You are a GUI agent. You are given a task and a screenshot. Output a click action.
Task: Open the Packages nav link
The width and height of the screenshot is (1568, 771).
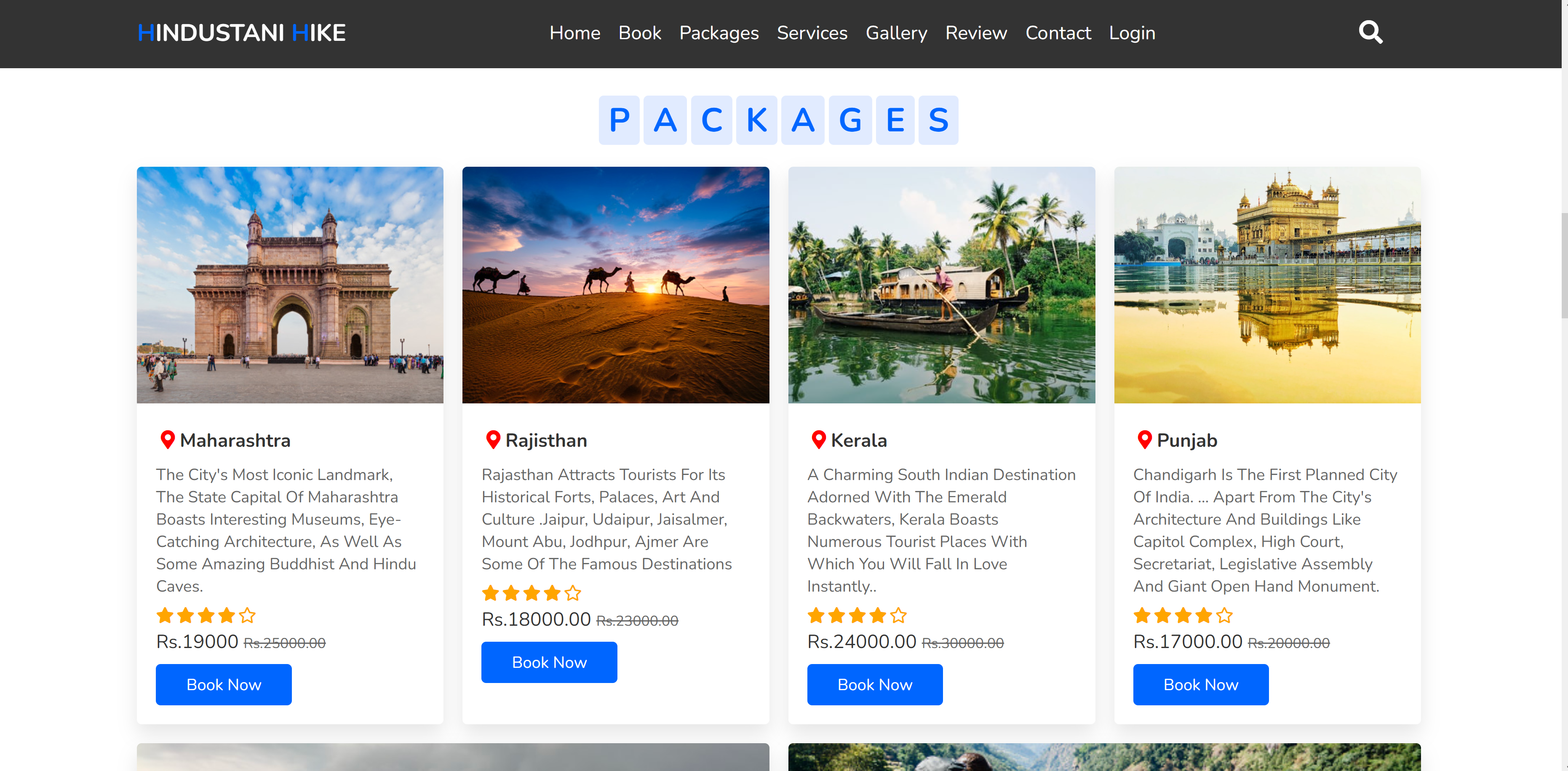tap(719, 33)
